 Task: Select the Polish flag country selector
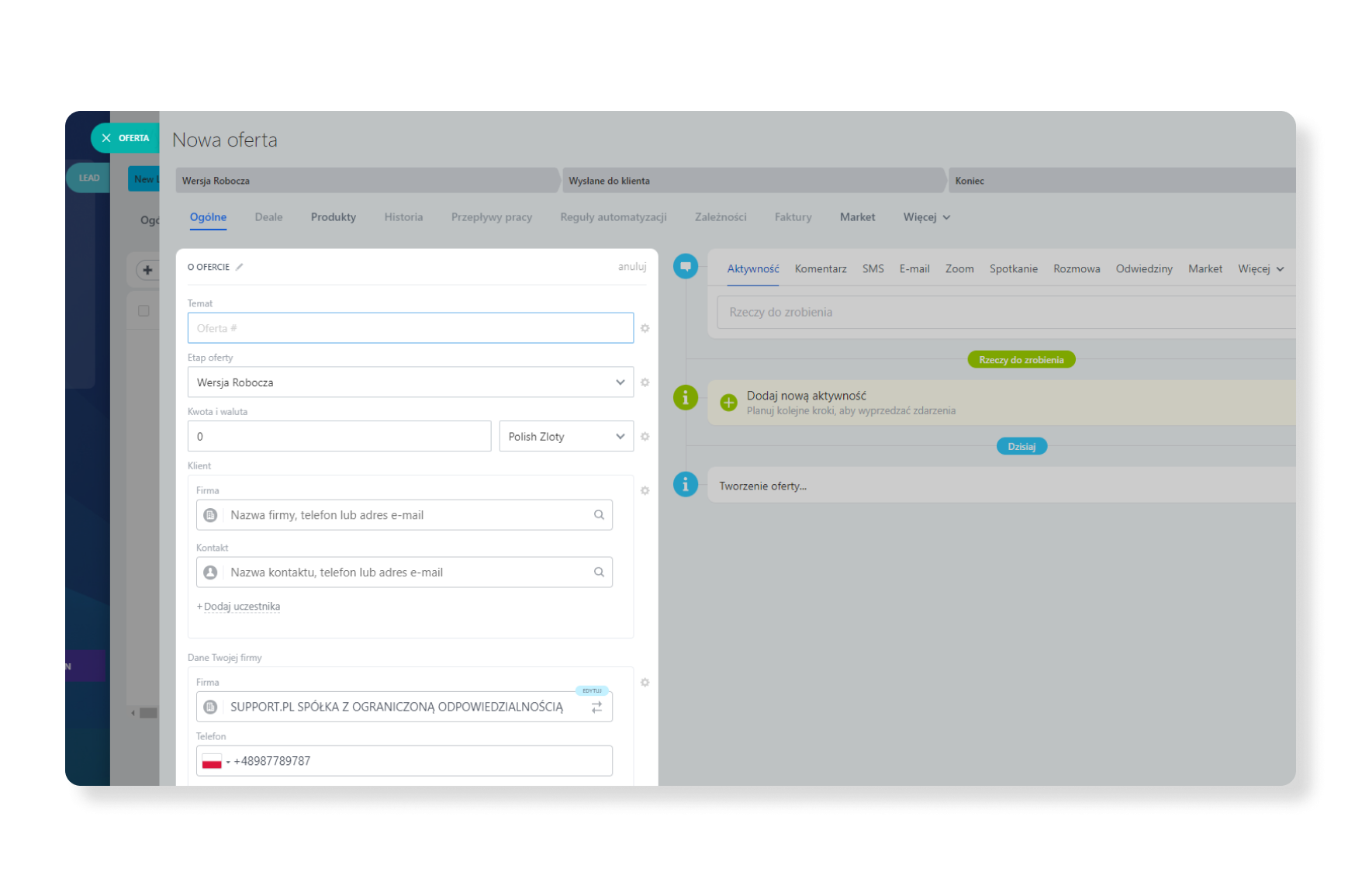click(215, 762)
